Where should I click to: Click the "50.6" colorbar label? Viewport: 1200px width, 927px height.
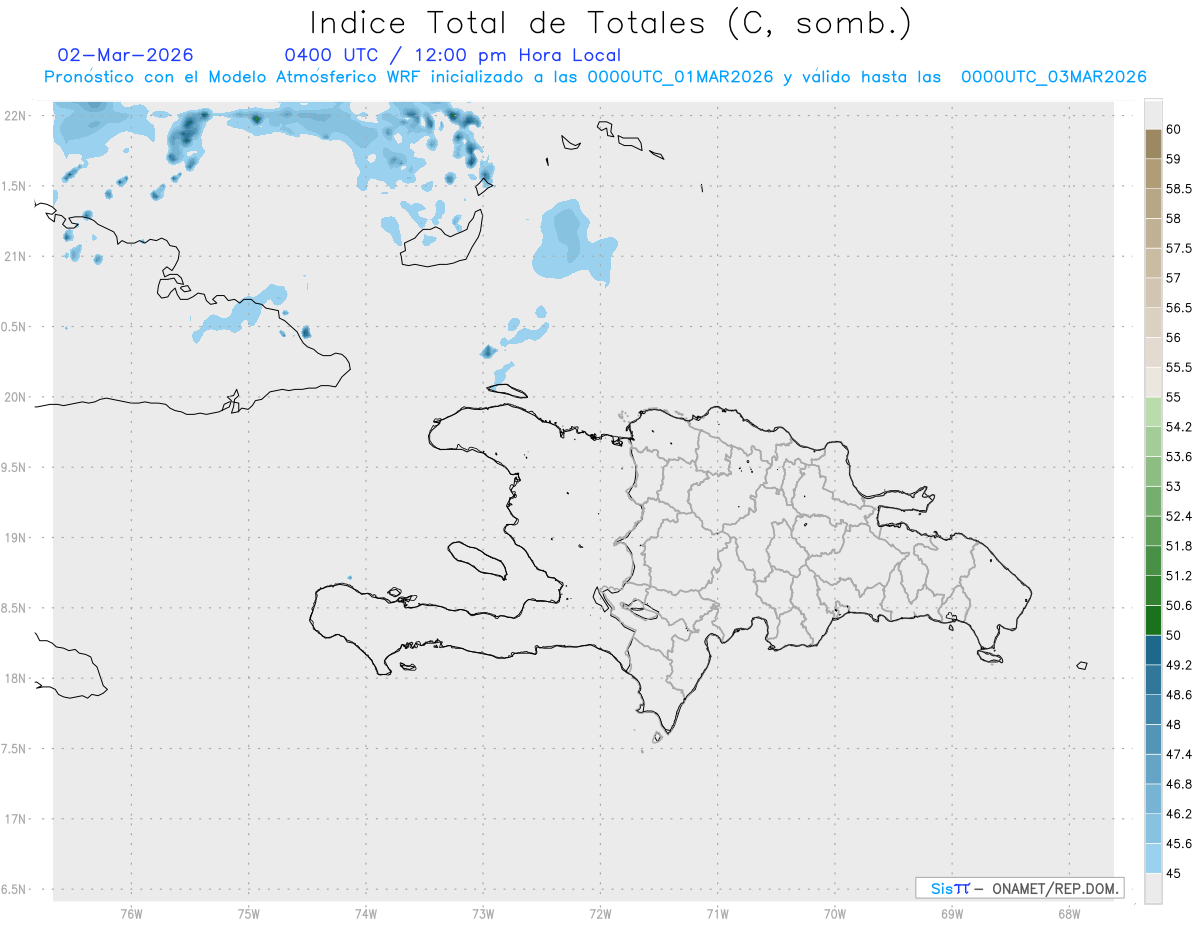coord(1178,605)
